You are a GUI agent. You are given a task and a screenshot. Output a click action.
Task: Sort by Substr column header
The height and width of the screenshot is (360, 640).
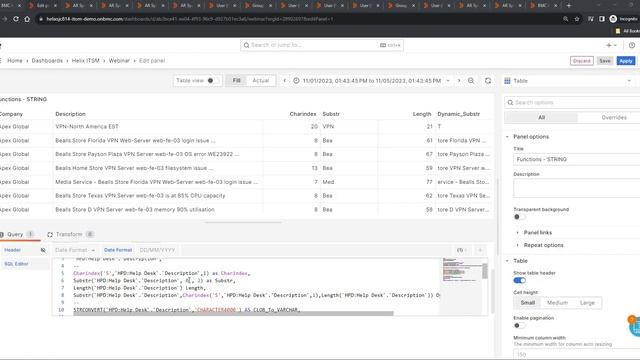[331, 114]
